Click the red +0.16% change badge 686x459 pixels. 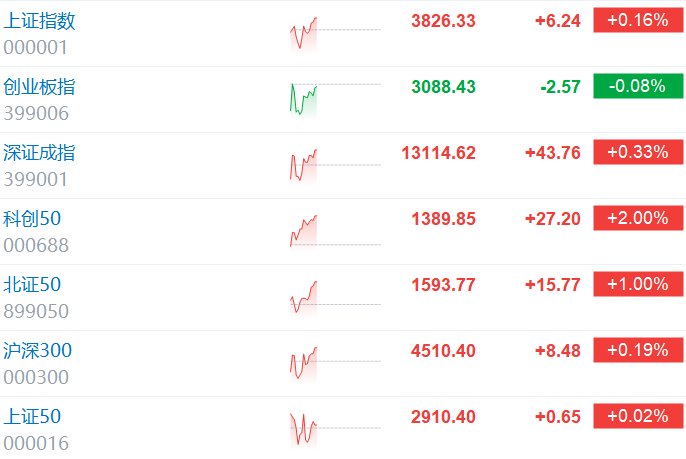point(638,20)
